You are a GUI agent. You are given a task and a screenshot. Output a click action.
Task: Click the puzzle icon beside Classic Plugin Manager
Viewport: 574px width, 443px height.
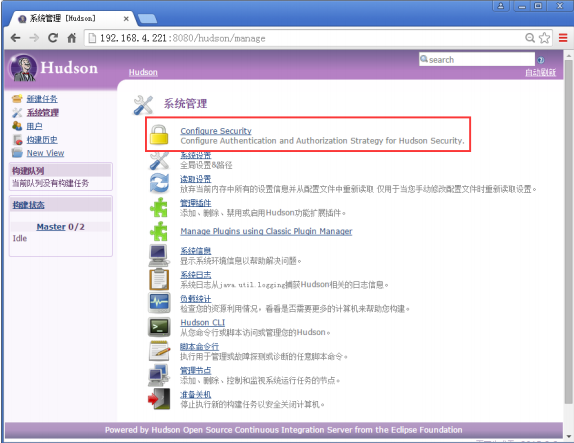[159, 231]
